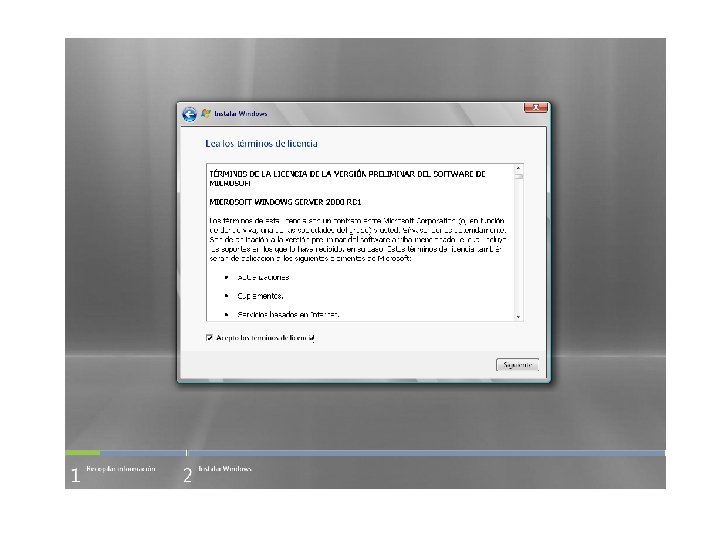Viewport: 720px width, 540px height.
Task: Click 'Instalar Windows' title bar text
Action: click(x=241, y=113)
